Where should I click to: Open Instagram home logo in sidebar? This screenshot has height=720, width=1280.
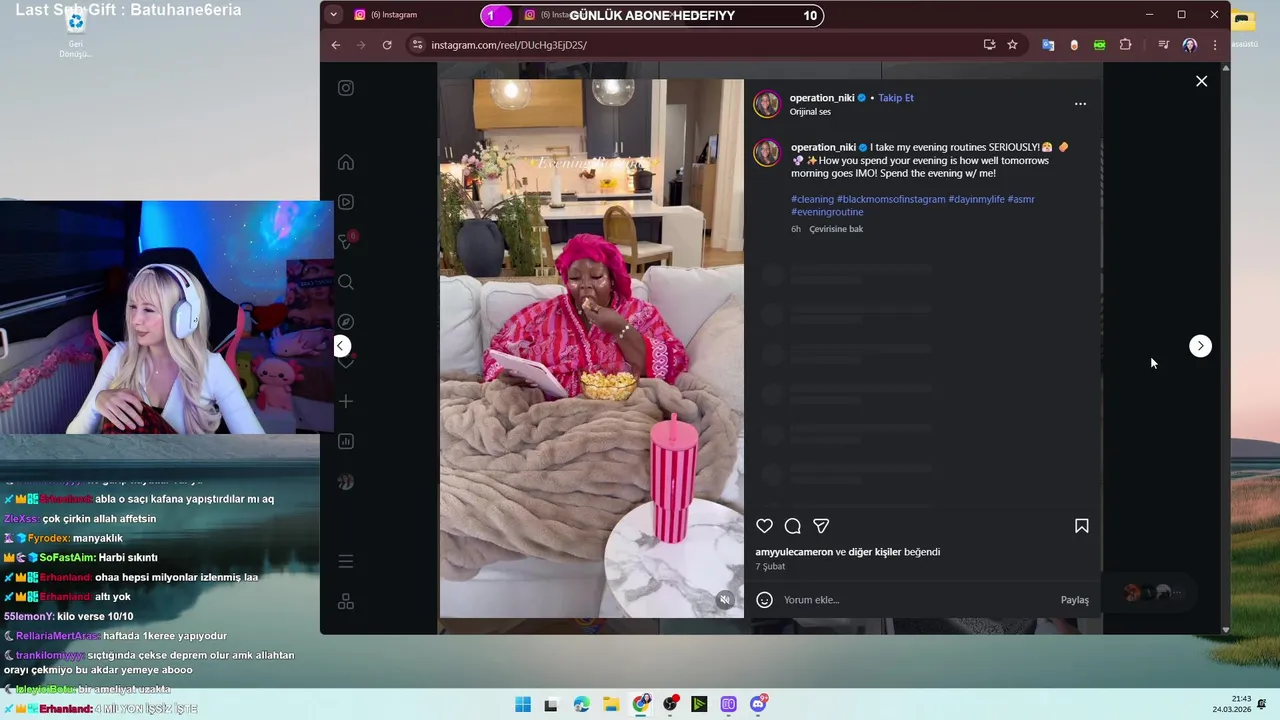click(x=346, y=88)
